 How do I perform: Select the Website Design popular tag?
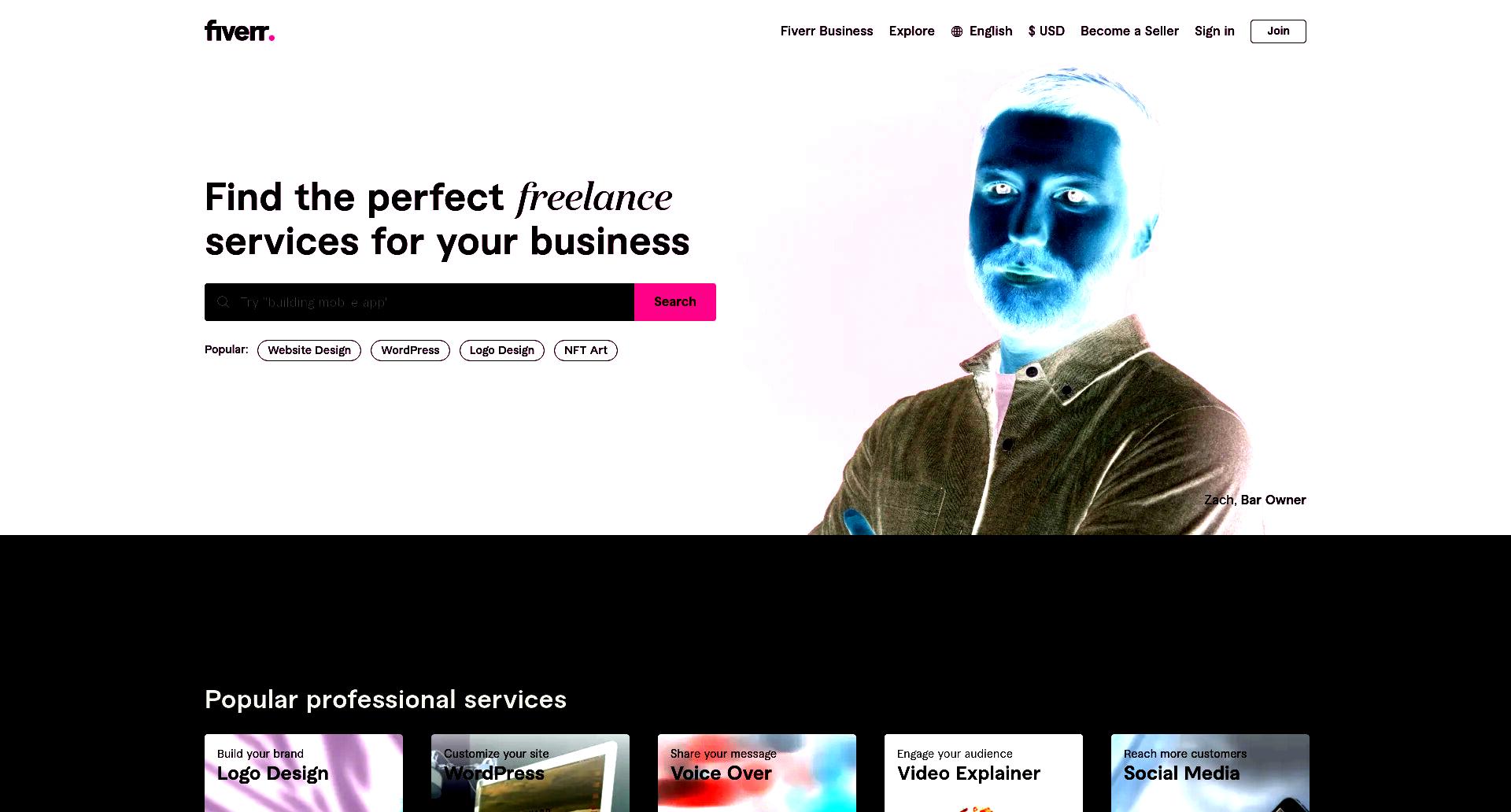tap(309, 350)
